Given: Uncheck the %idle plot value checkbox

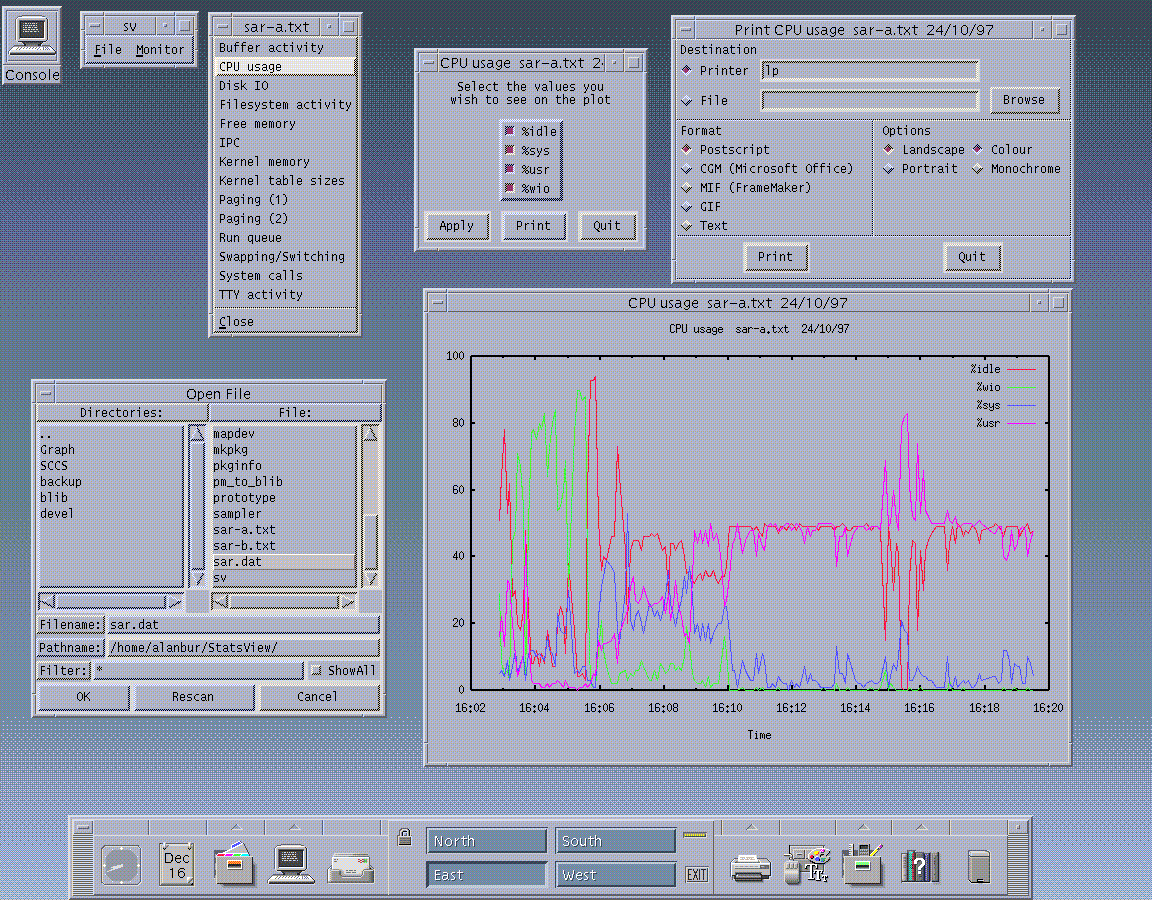Looking at the screenshot, I should 510,131.
